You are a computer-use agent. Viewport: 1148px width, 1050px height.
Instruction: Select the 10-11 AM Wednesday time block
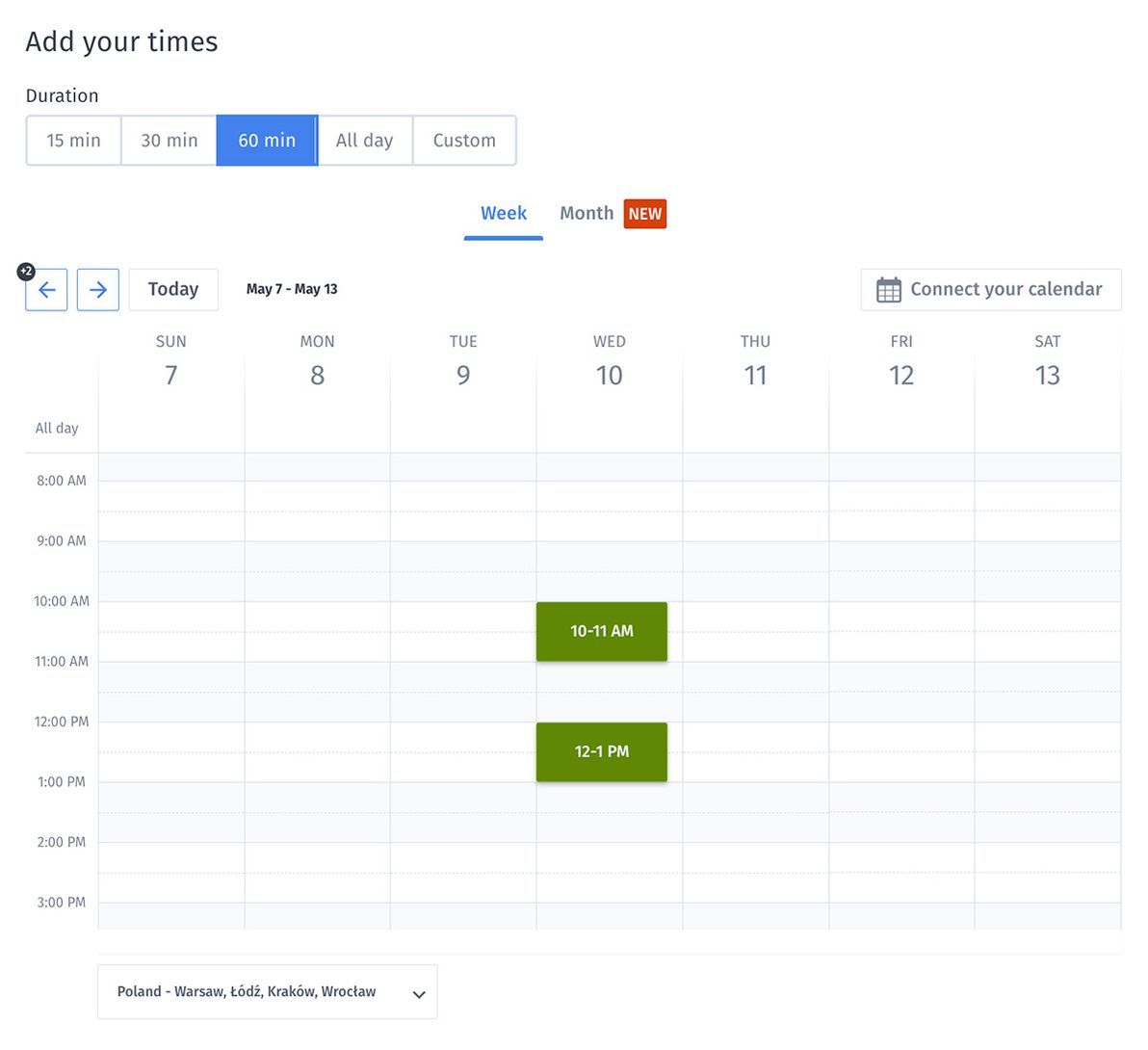coord(602,632)
